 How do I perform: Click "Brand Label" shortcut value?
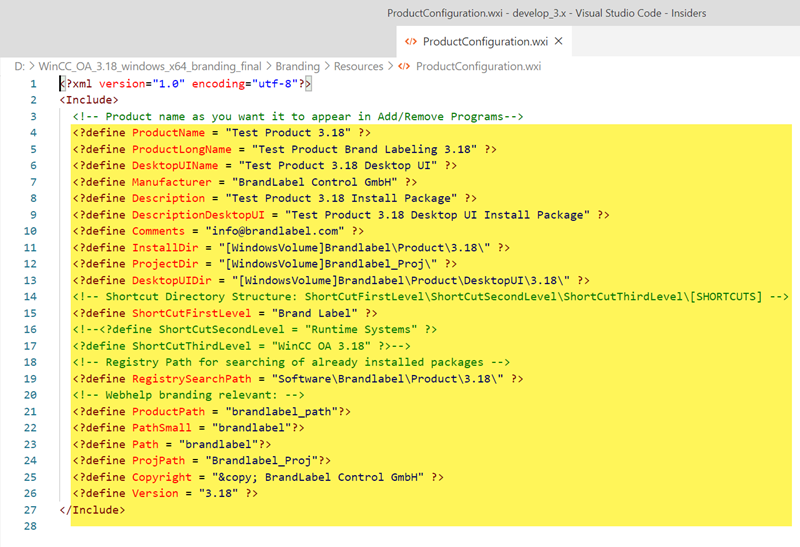(315, 313)
